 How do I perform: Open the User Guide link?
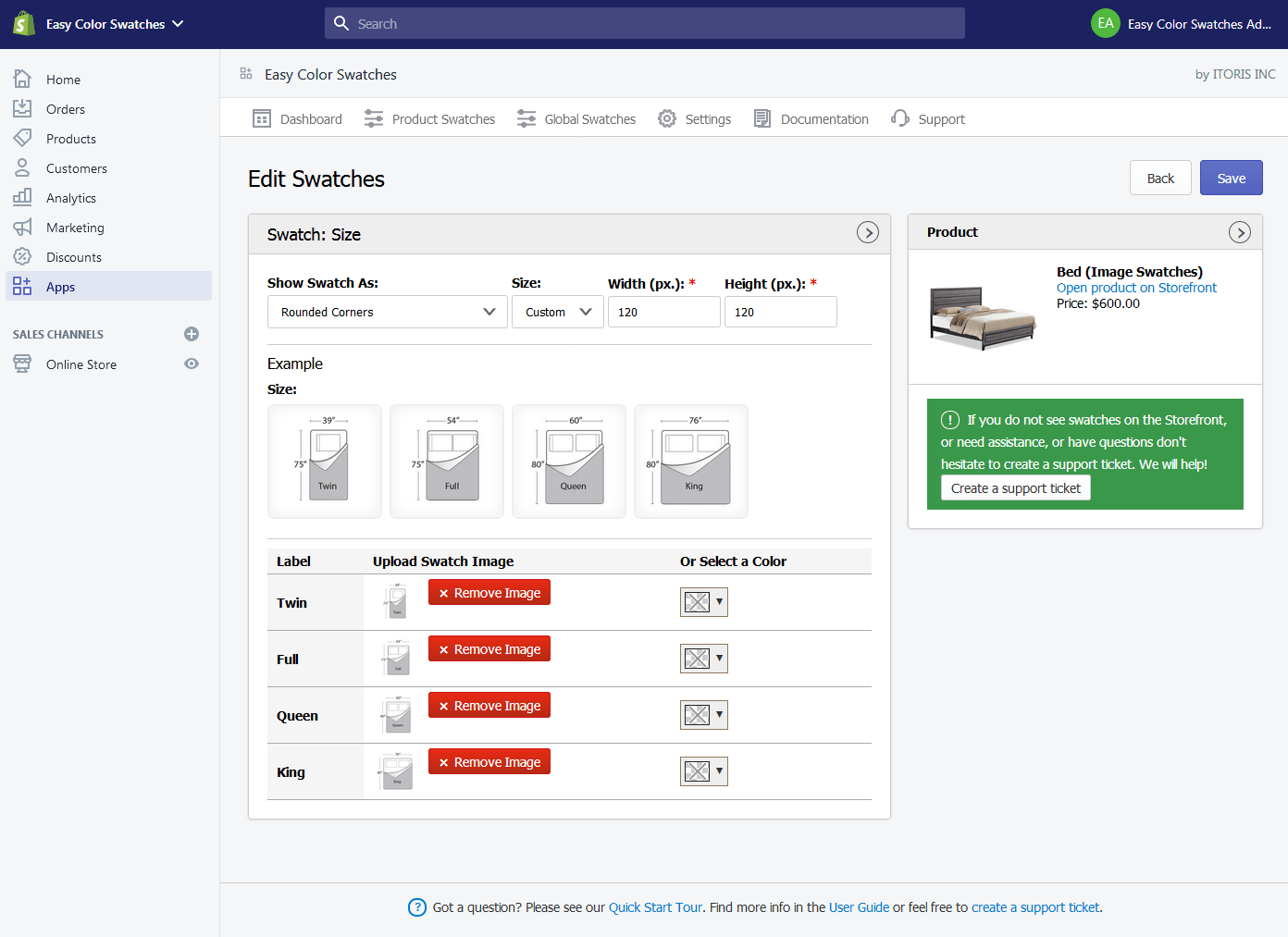(859, 907)
